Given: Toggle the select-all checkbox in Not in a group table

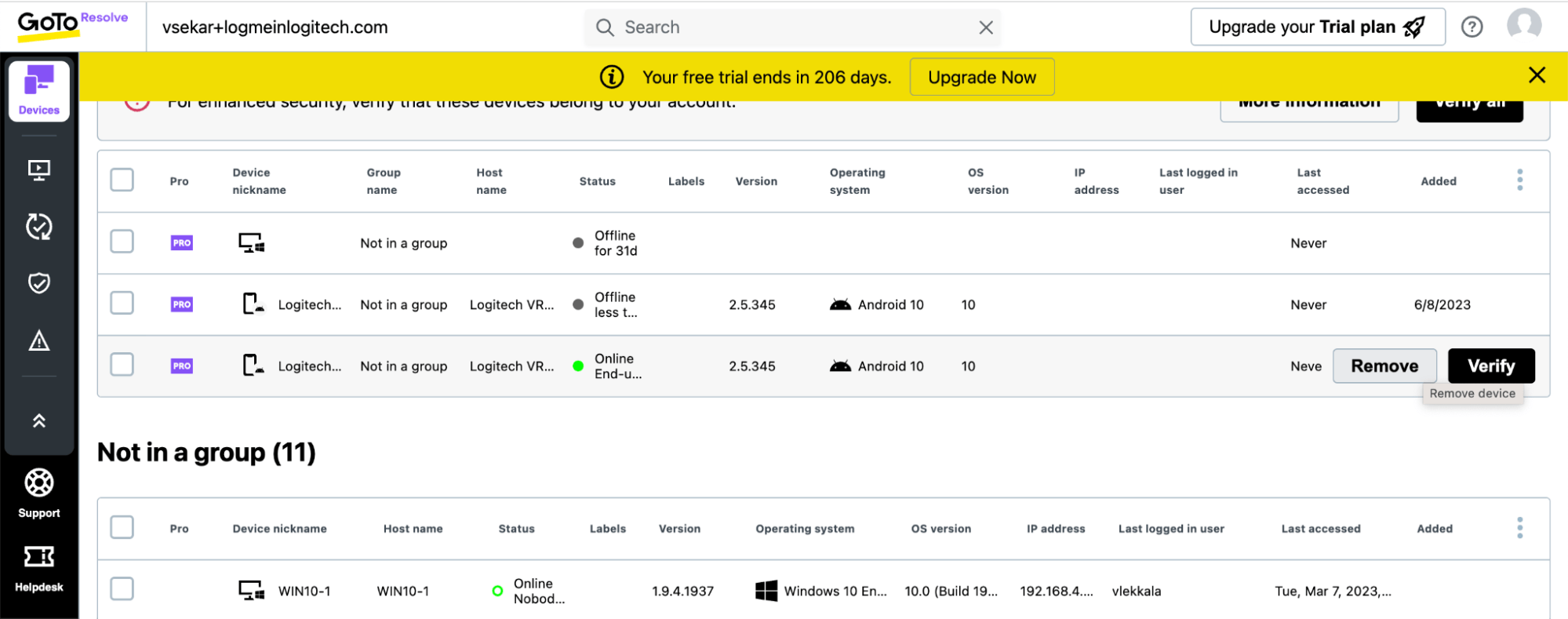Looking at the screenshot, I should (122, 527).
